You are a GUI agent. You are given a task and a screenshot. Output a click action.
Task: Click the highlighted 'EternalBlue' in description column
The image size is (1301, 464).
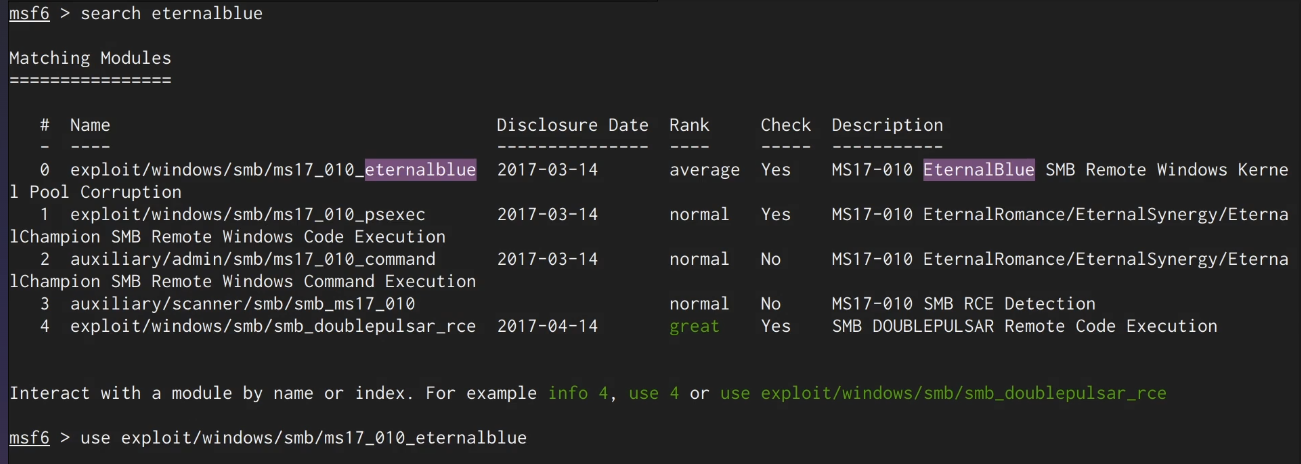click(x=978, y=170)
